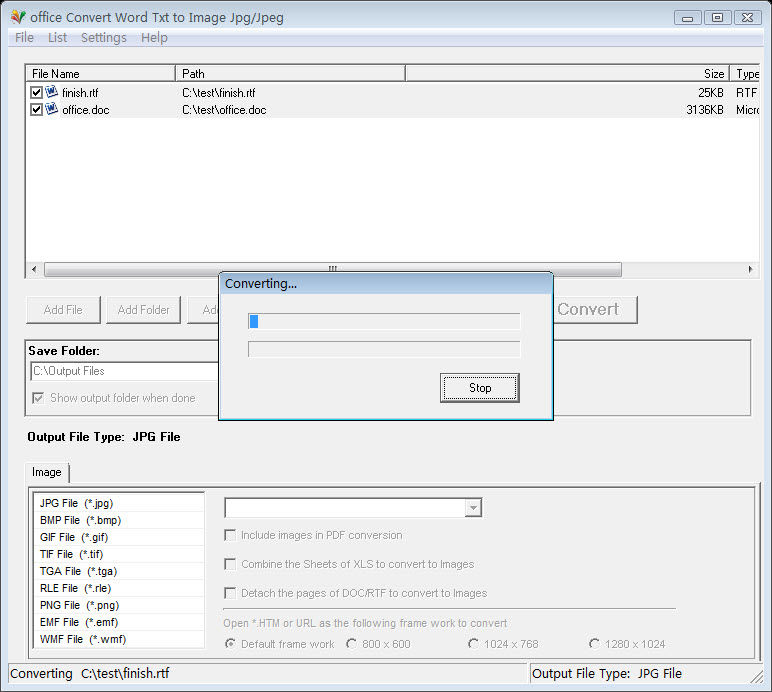This screenshot has height=692, width=772.
Task: Select RLE File (*.rle) output format
Action: [119, 588]
